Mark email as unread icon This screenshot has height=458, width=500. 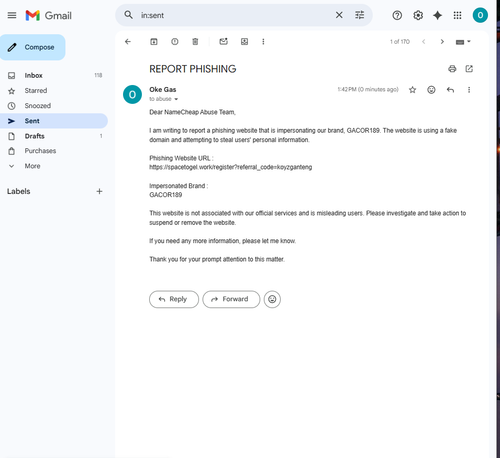[x=223, y=41]
